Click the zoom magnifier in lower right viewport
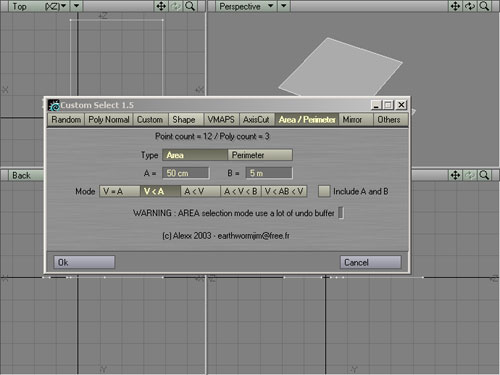 [x=484, y=175]
